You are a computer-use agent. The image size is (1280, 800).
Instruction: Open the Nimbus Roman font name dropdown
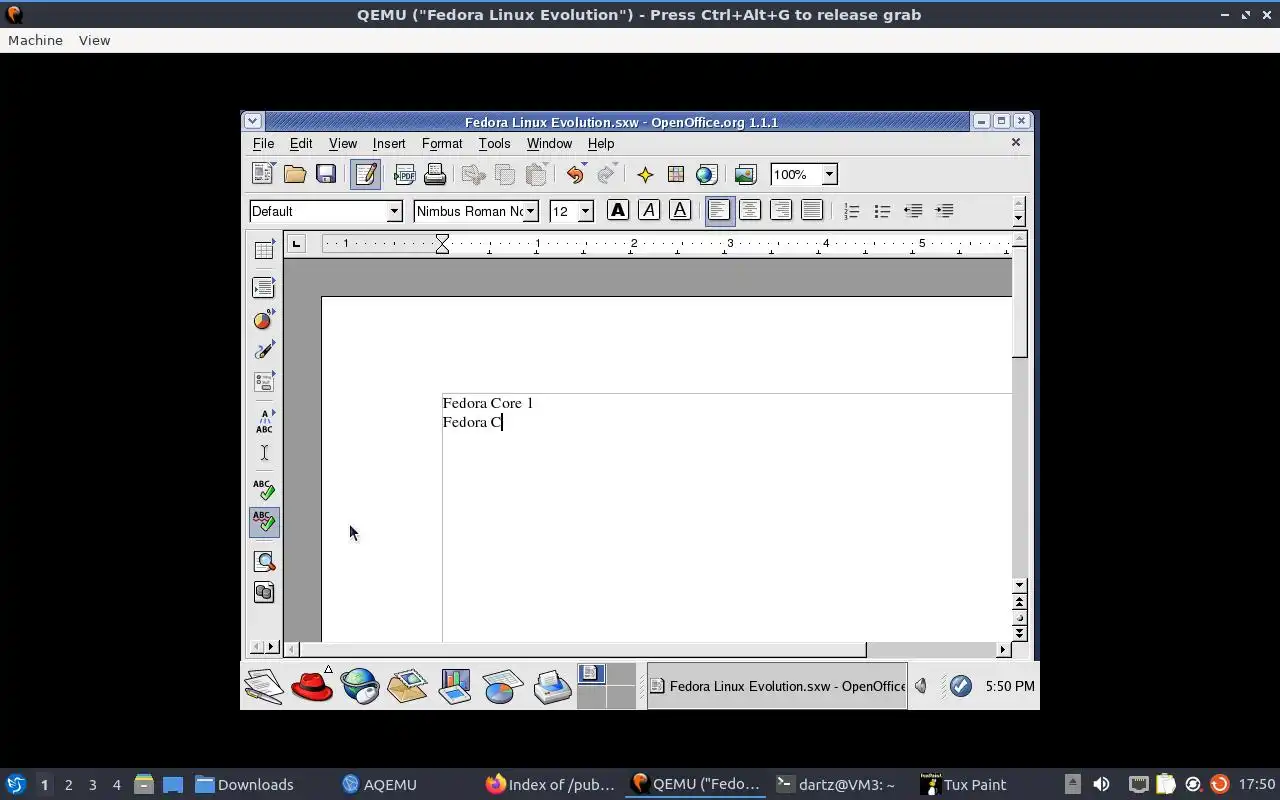coord(531,211)
